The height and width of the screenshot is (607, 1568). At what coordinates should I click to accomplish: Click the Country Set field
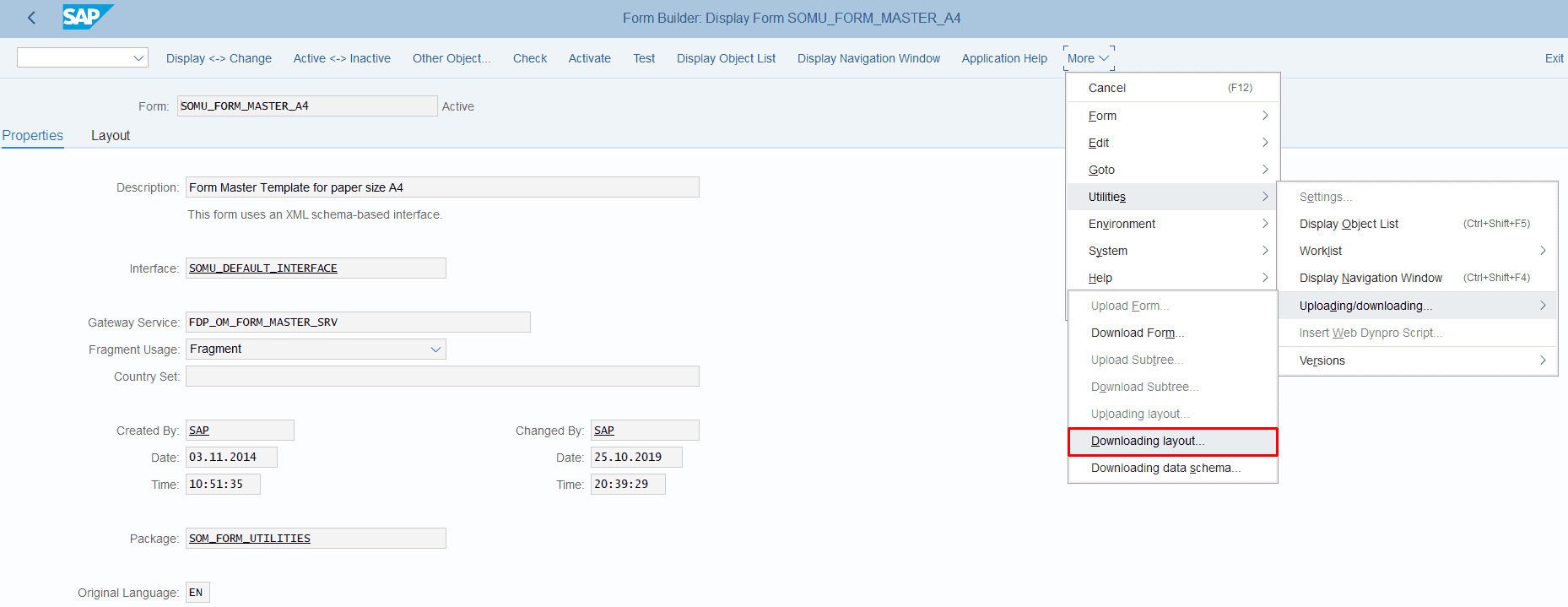tap(442, 377)
